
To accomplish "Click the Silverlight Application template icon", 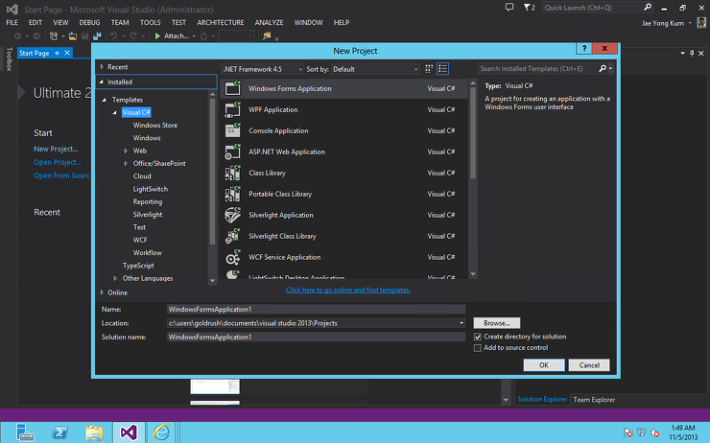I will (233, 215).
